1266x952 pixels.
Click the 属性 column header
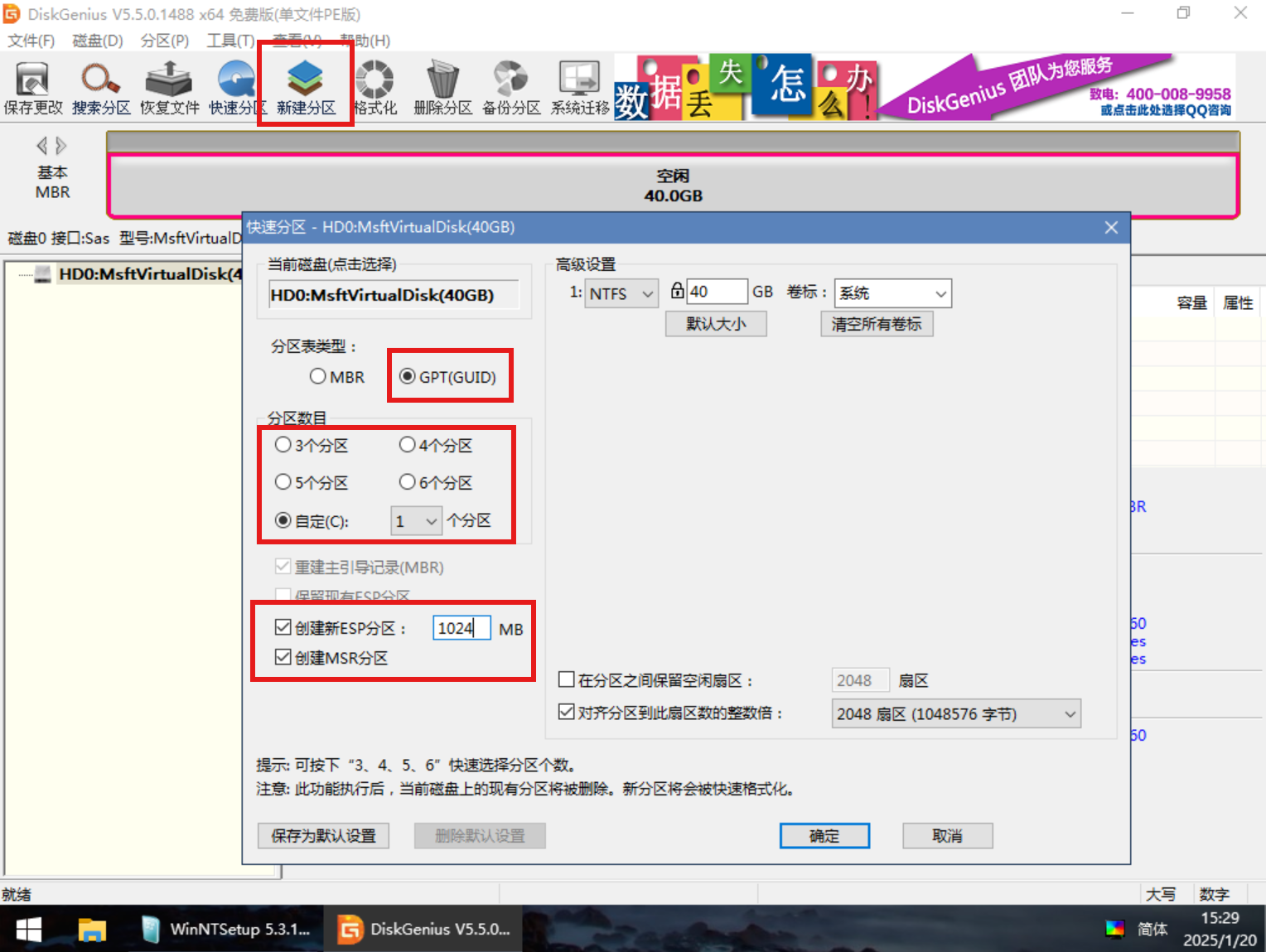[x=1238, y=303]
